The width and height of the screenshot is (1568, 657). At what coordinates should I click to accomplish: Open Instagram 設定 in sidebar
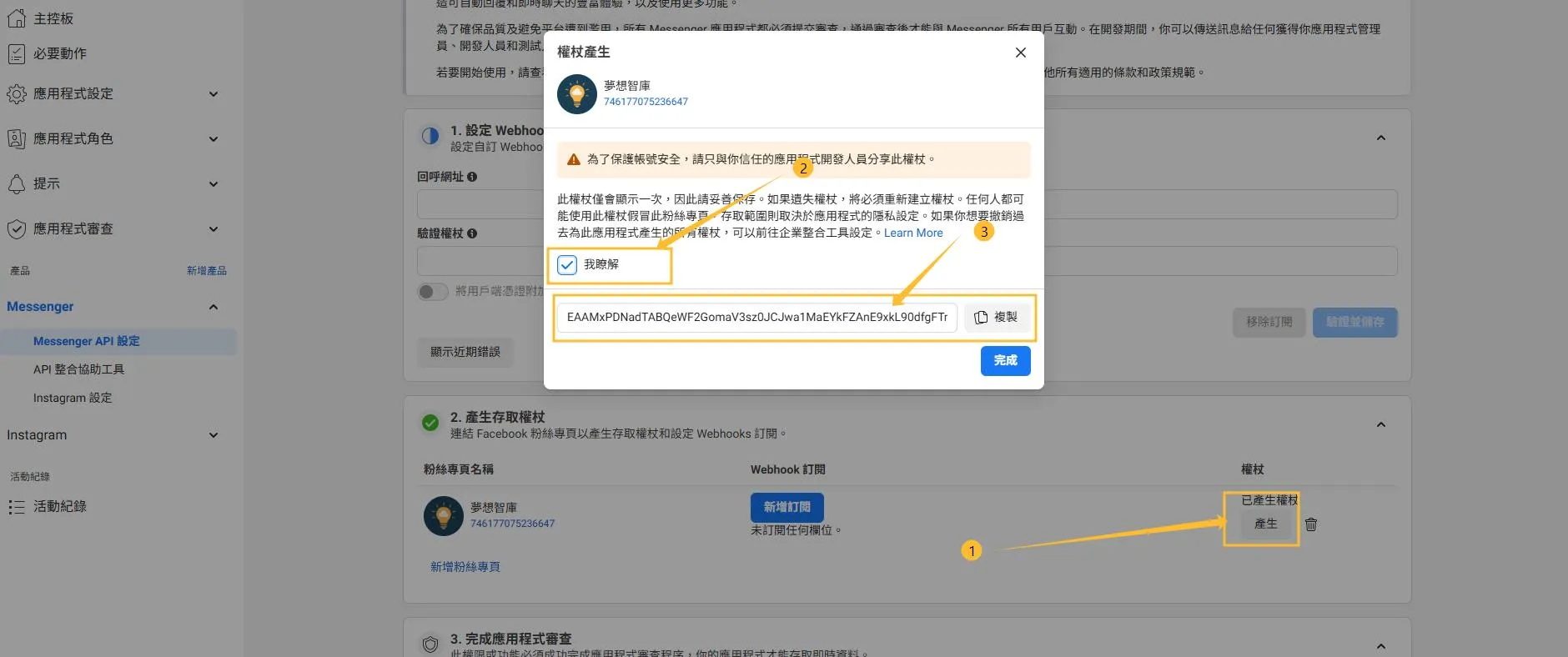coord(73,398)
